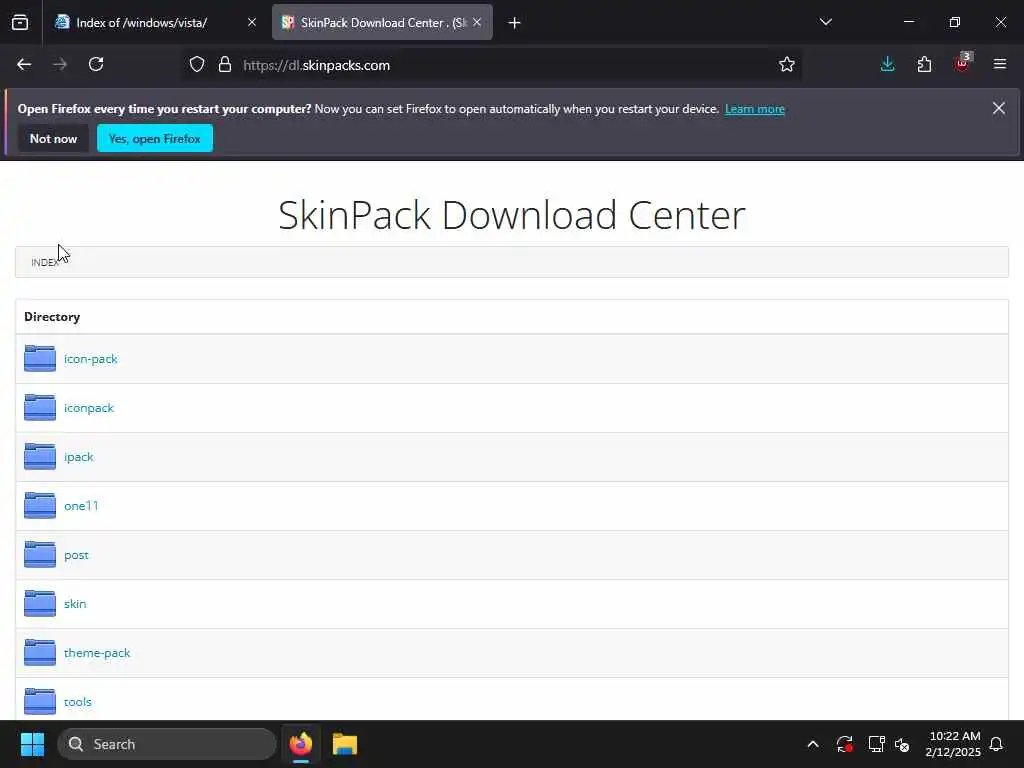The image size is (1024, 768).
Task: Open the Extensions menu
Action: point(924,65)
